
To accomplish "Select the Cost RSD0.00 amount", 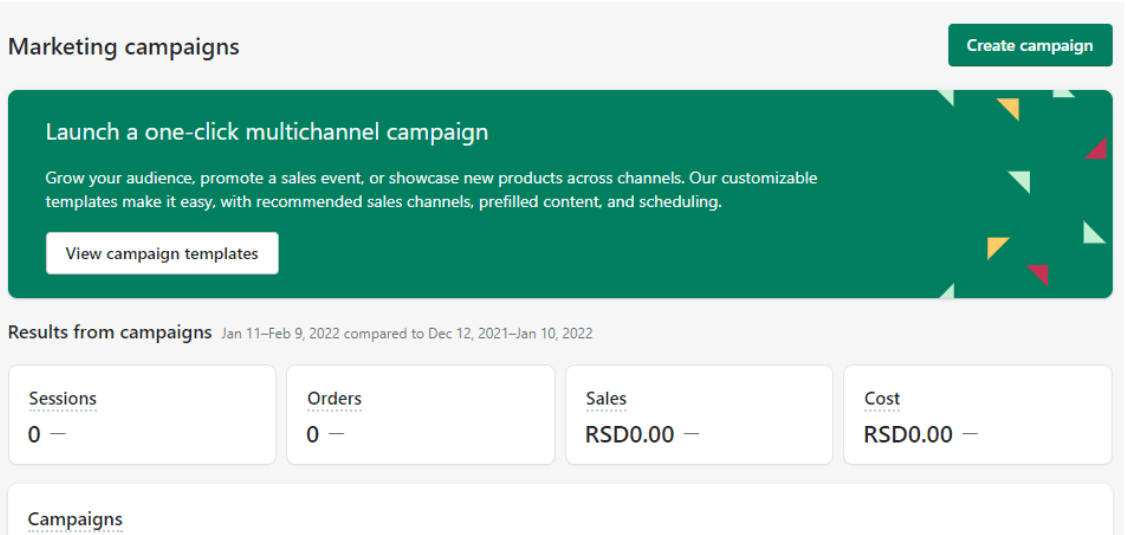I will 908,435.
